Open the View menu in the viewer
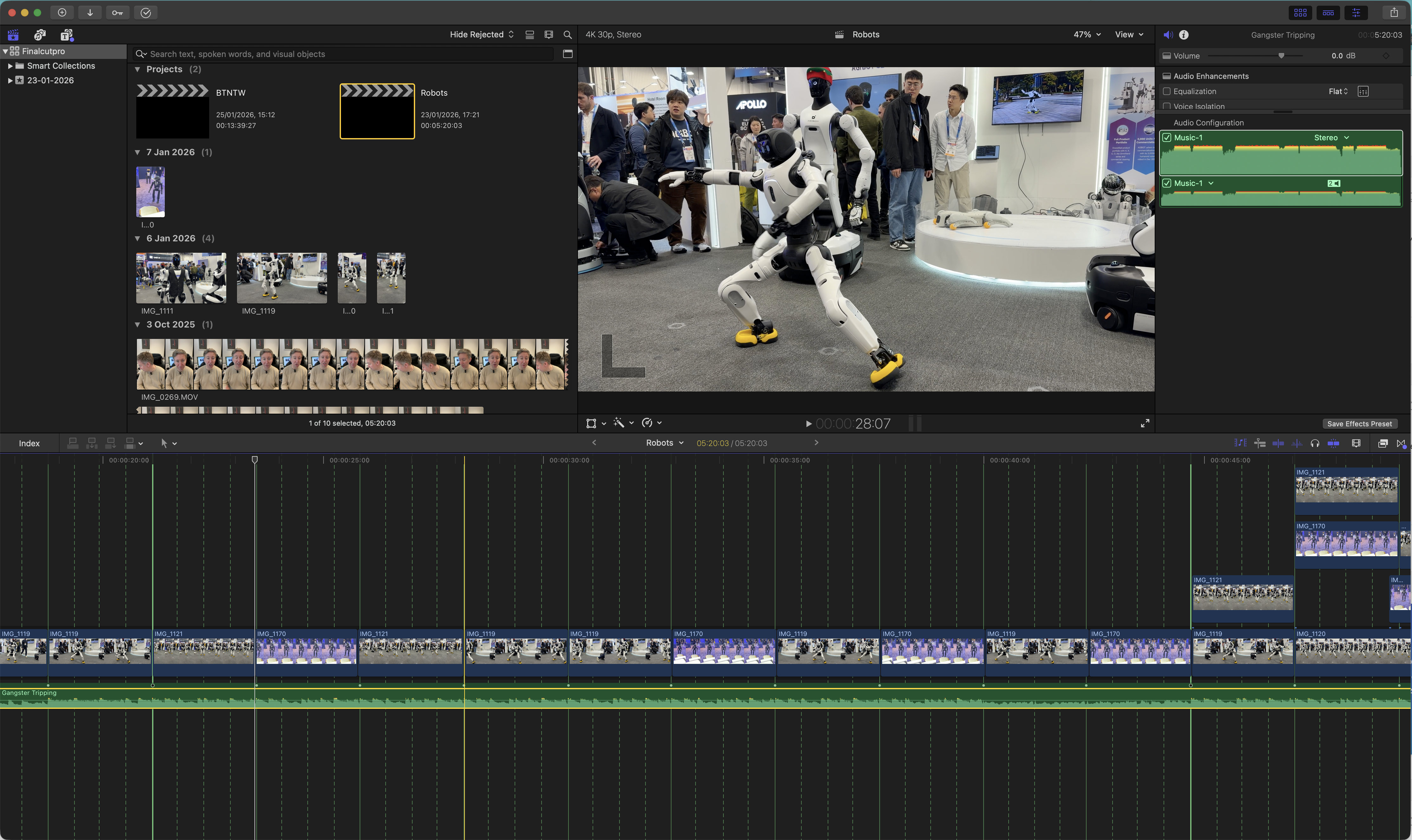1412x840 pixels. (1128, 35)
